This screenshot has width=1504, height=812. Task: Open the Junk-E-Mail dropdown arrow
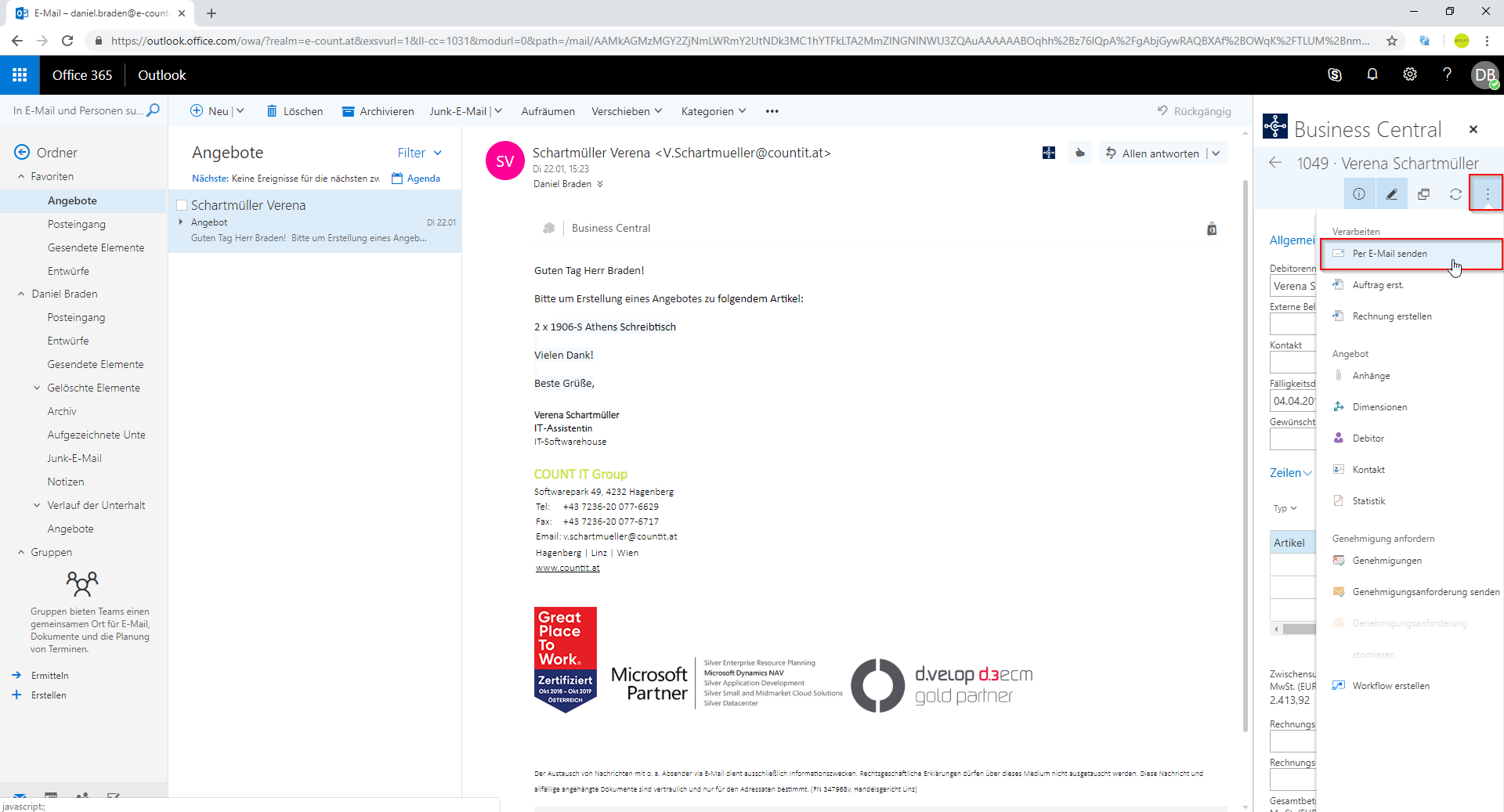coord(498,111)
